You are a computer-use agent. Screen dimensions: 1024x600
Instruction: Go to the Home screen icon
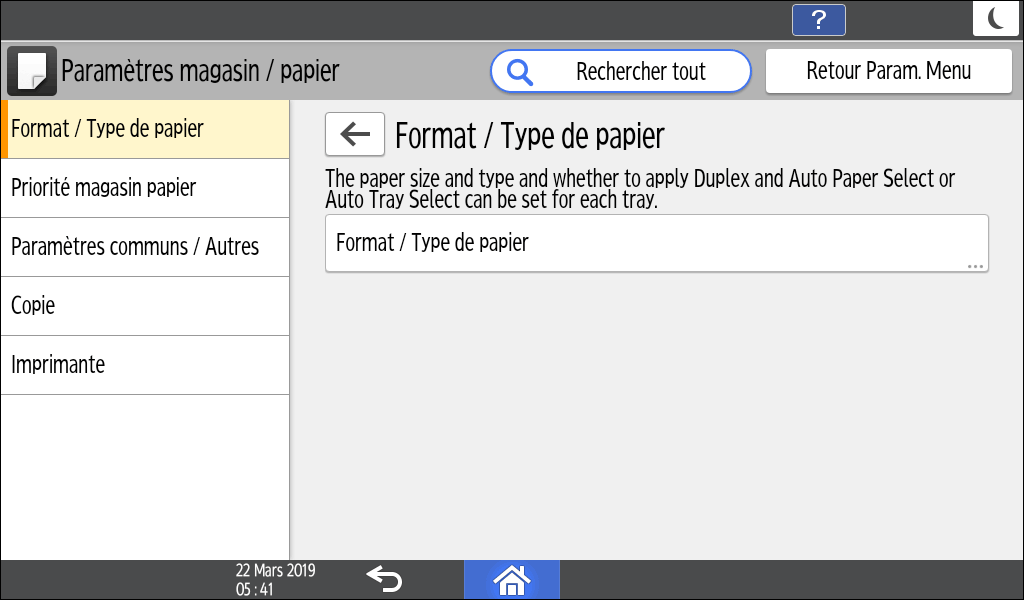click(x=511, y=579)
